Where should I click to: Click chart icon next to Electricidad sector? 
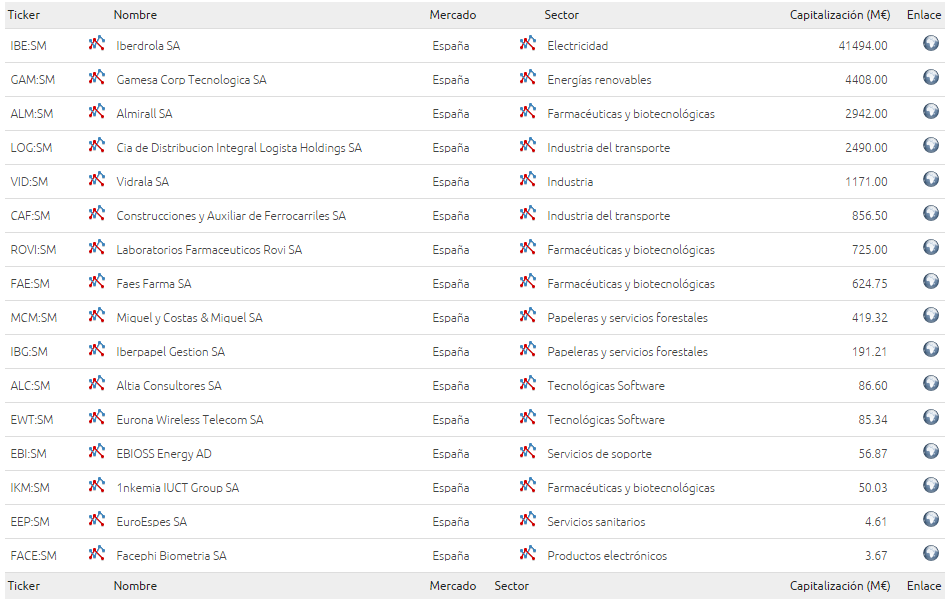(x=527, y=43)
